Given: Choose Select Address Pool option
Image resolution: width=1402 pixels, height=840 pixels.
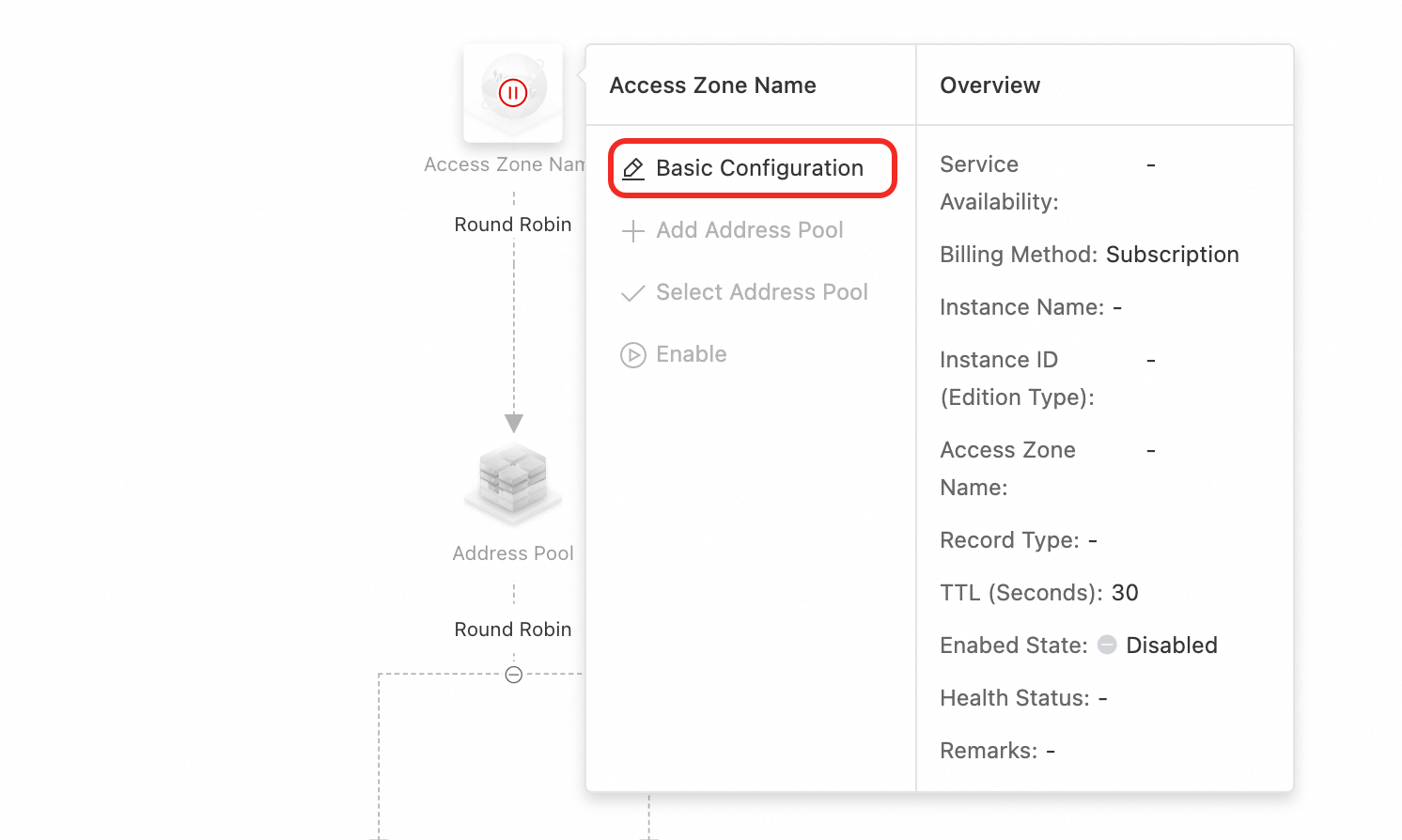Looking at the screenshot, I should pos(744,292).
